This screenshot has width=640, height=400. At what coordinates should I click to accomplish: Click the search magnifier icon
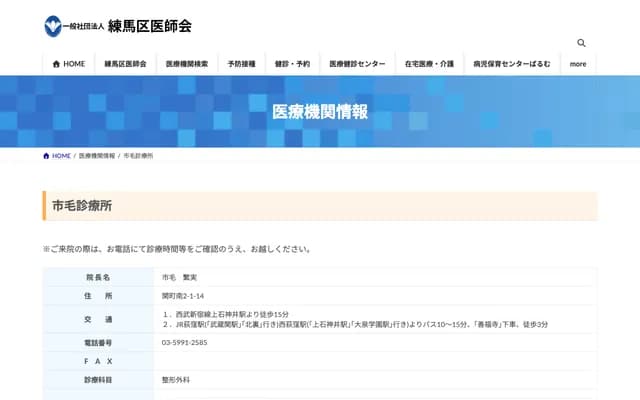point(581,43)
